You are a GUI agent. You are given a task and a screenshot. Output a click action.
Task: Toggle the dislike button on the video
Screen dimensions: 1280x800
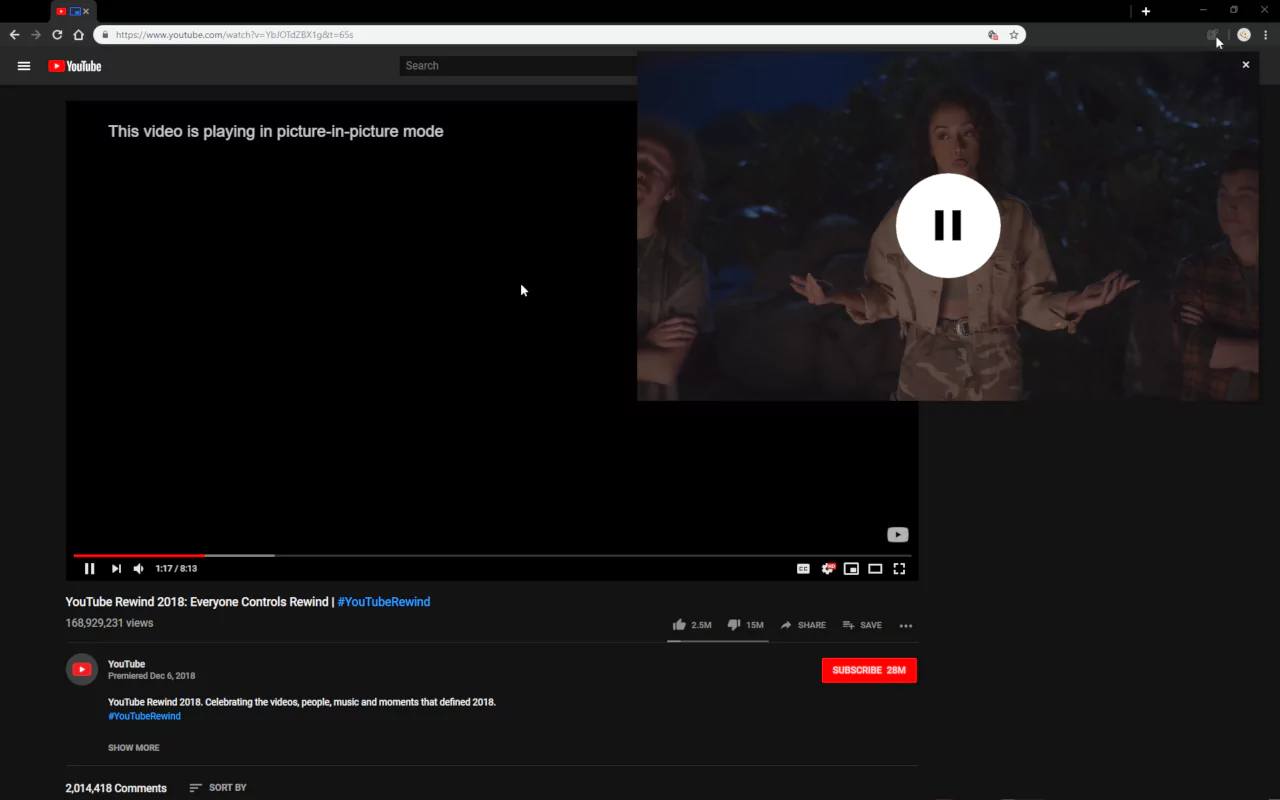(x=734, y=624)
